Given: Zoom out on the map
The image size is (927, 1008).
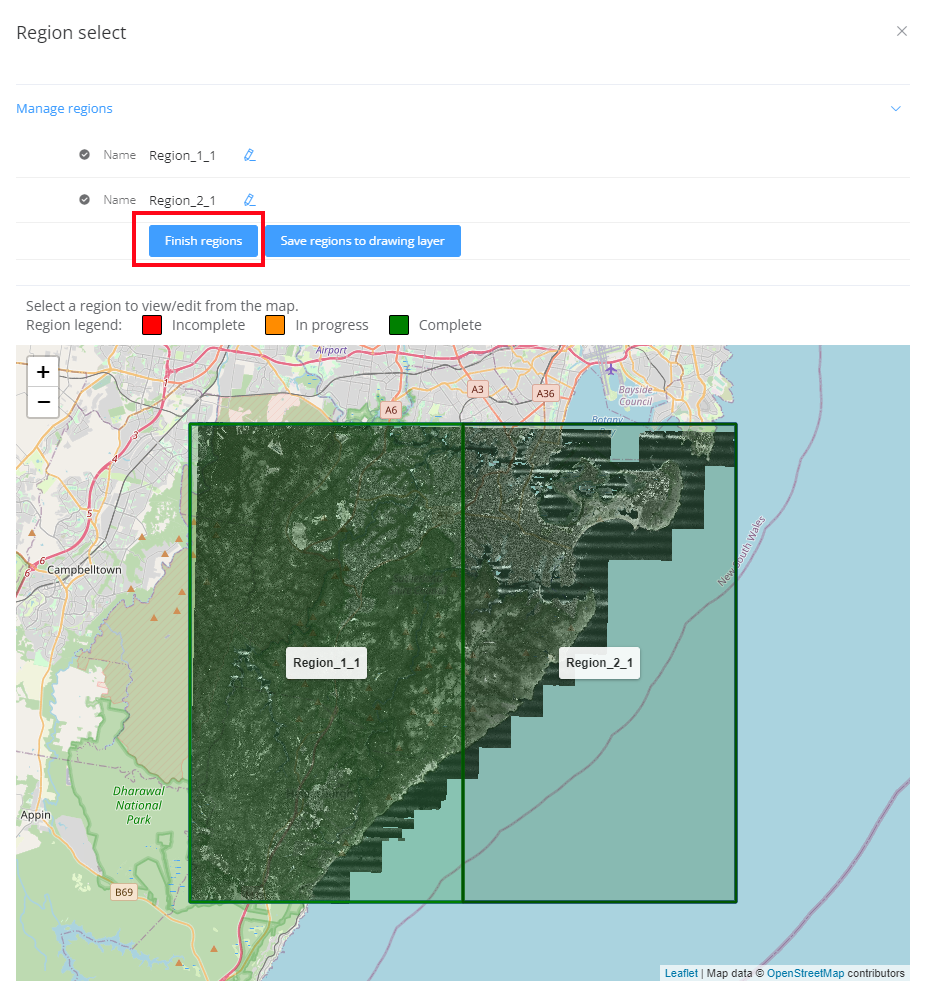Looking at the screenshot, I should 43,402.
